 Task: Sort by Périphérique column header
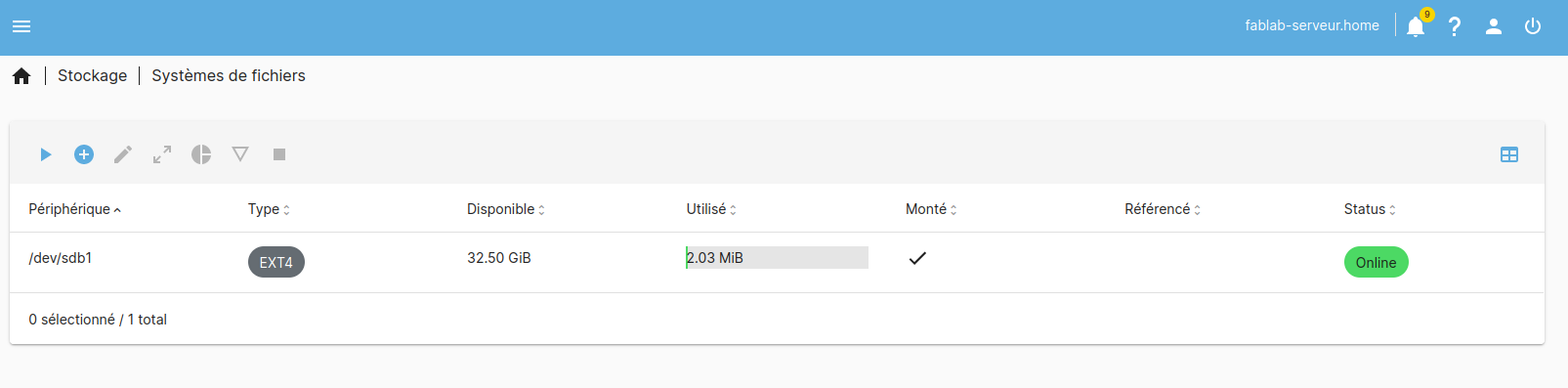[x=74, y=209]
